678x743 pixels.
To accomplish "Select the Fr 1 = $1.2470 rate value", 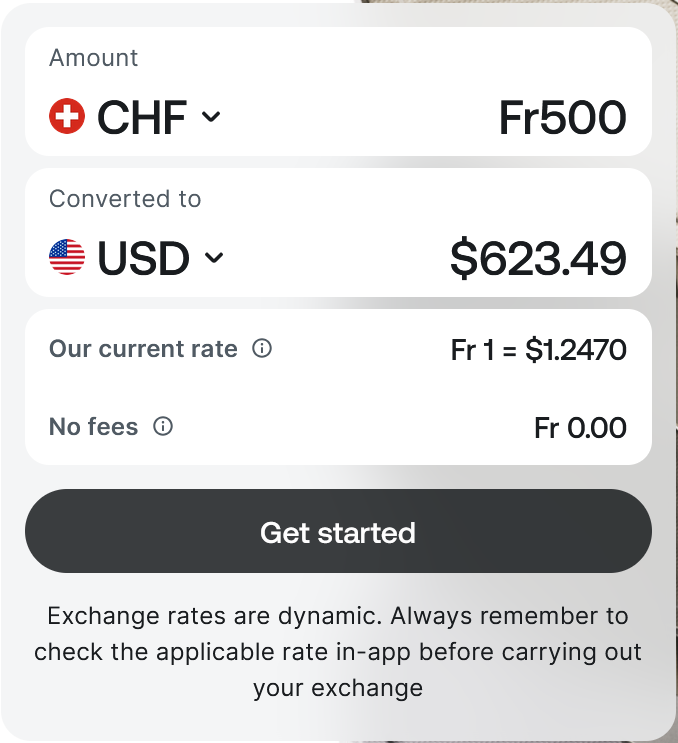I will click(x=538, y=350).
